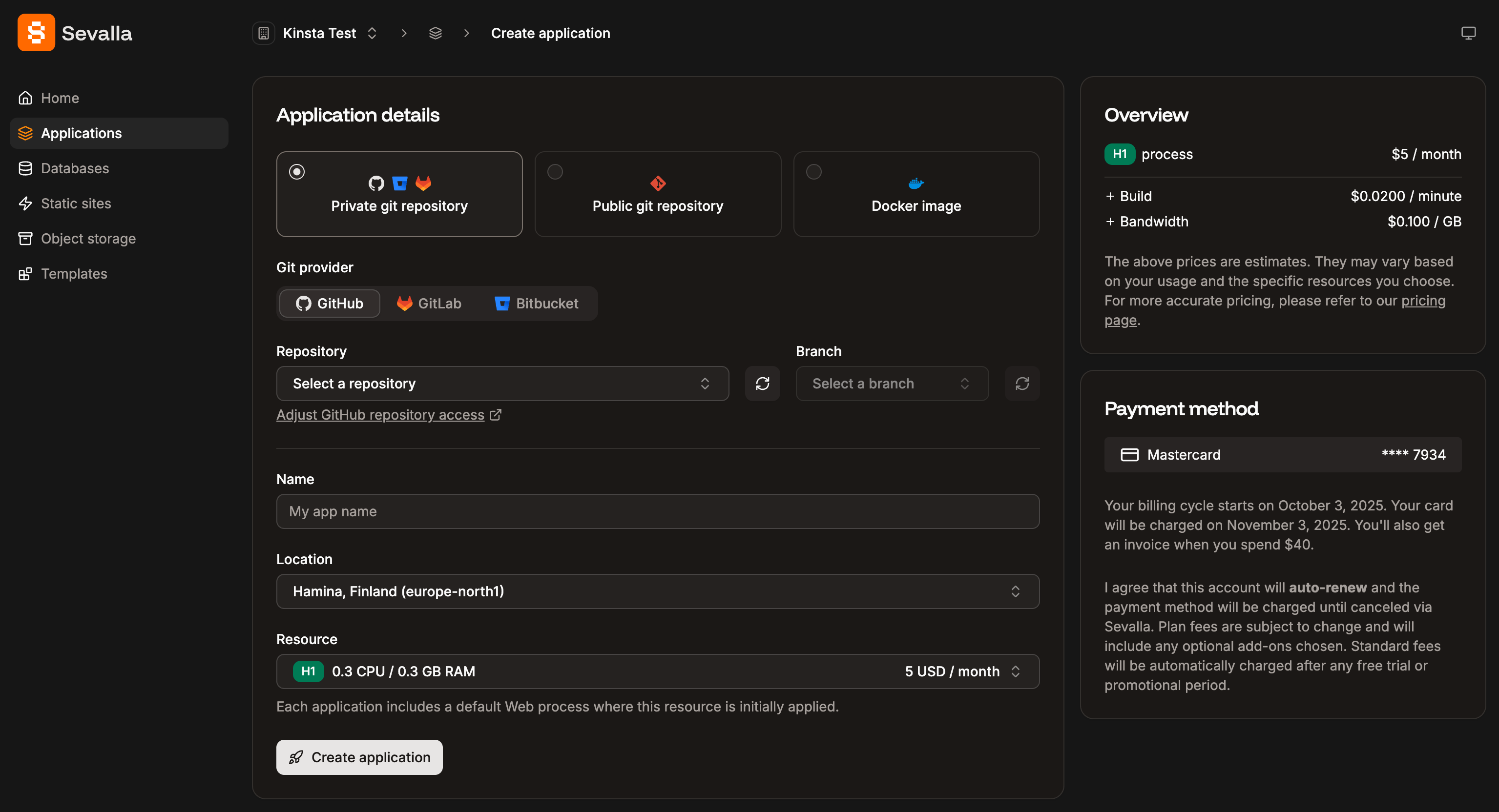Open the Select a branch dropdown

pos(891,384)
